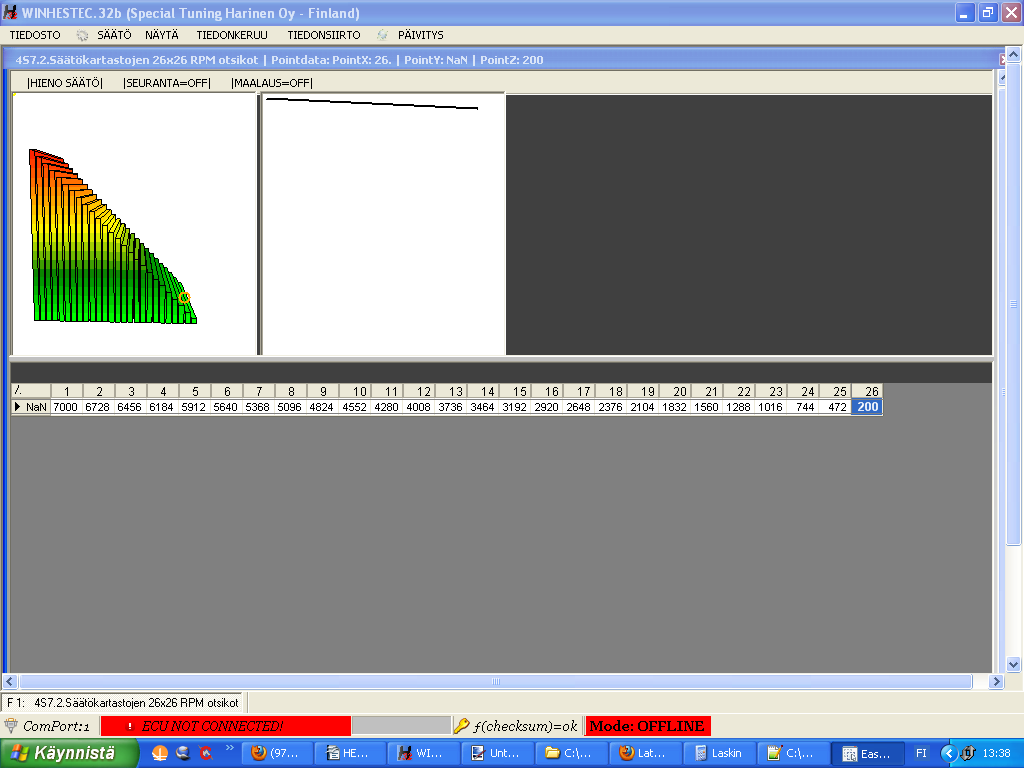
Task: Select cell with value 4008
Action: pyautogui.click(x=419, y=407)
